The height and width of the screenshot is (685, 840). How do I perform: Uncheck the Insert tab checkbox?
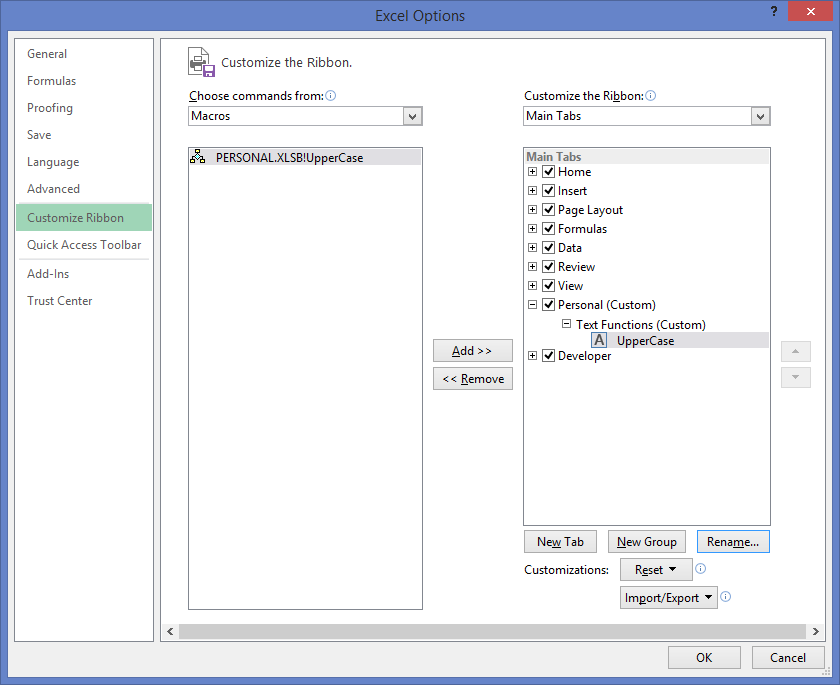tap(548, 191)
